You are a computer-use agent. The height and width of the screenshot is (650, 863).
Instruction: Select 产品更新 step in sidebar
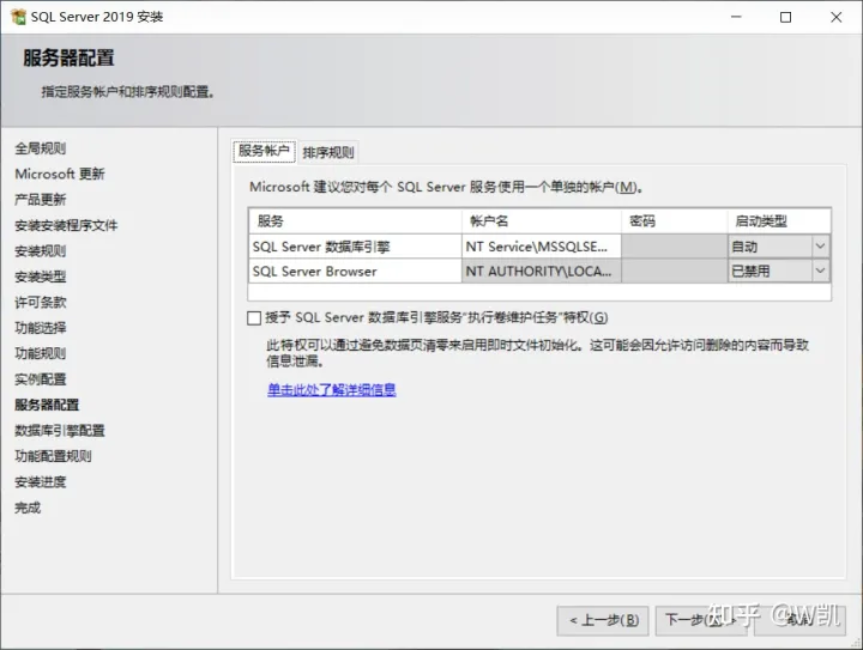coord(40,199)
